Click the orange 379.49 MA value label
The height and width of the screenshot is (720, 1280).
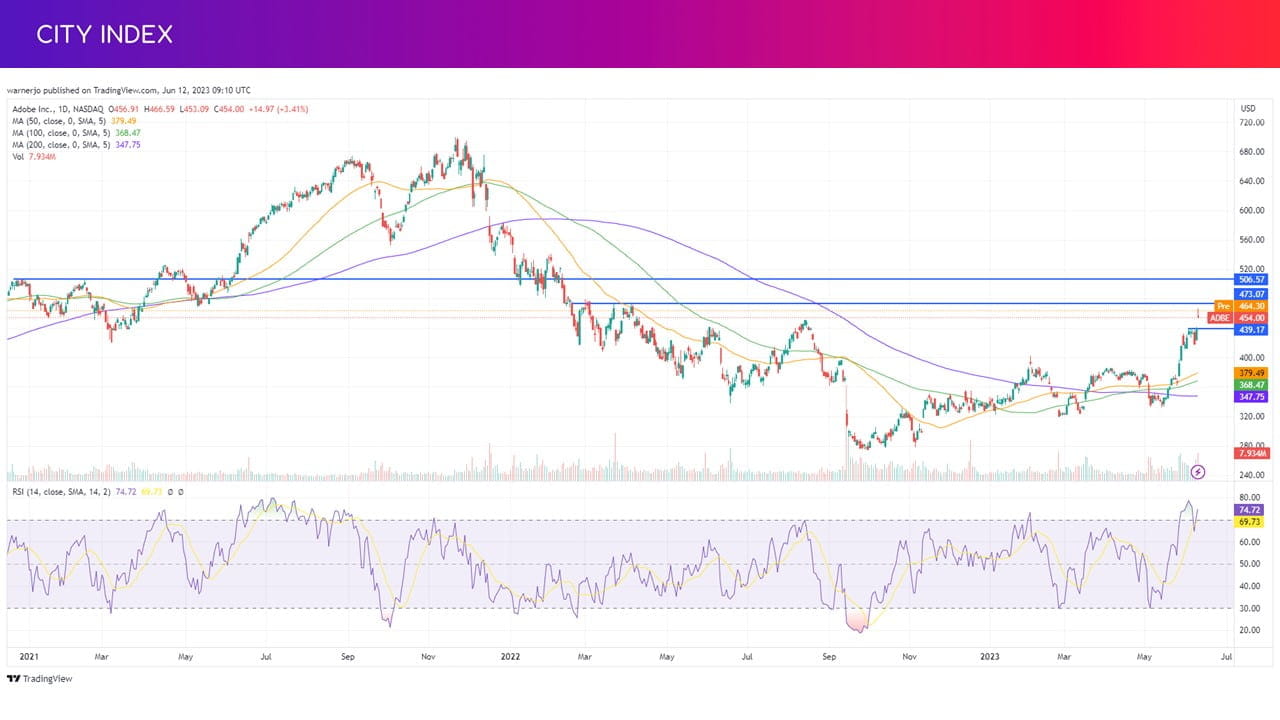[1252, 372]
